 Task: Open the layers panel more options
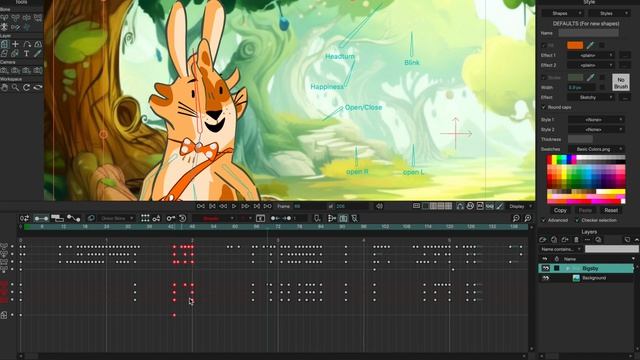click(x=587, y=240)
